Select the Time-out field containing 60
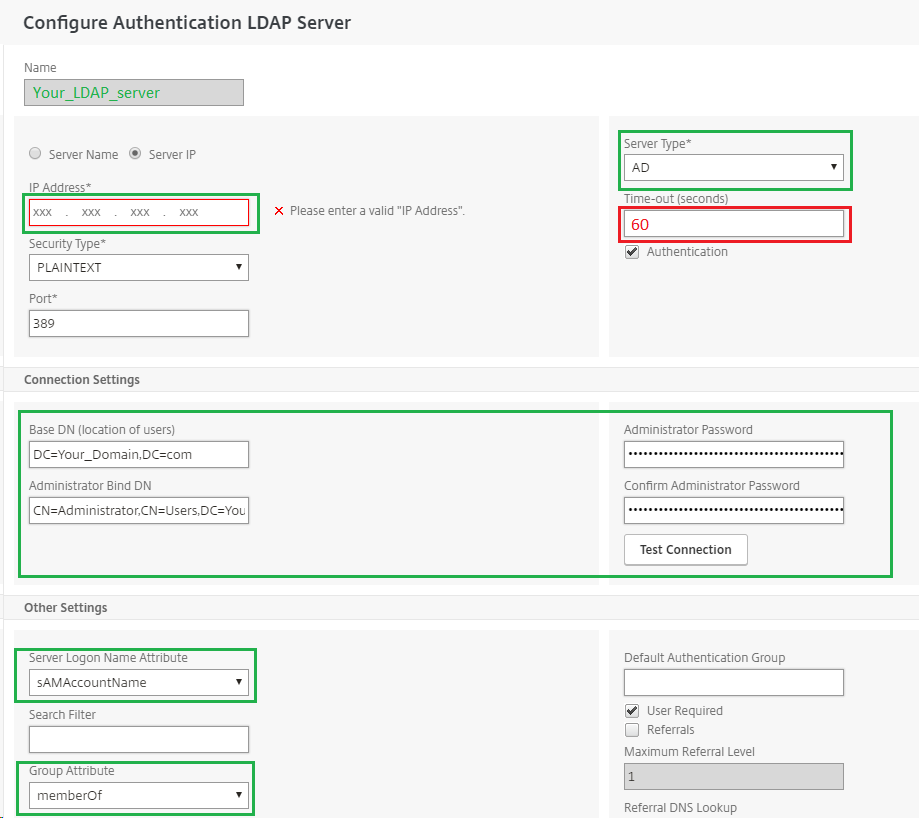The width and height of the screenshot is (919, 818). click(734, 224)
